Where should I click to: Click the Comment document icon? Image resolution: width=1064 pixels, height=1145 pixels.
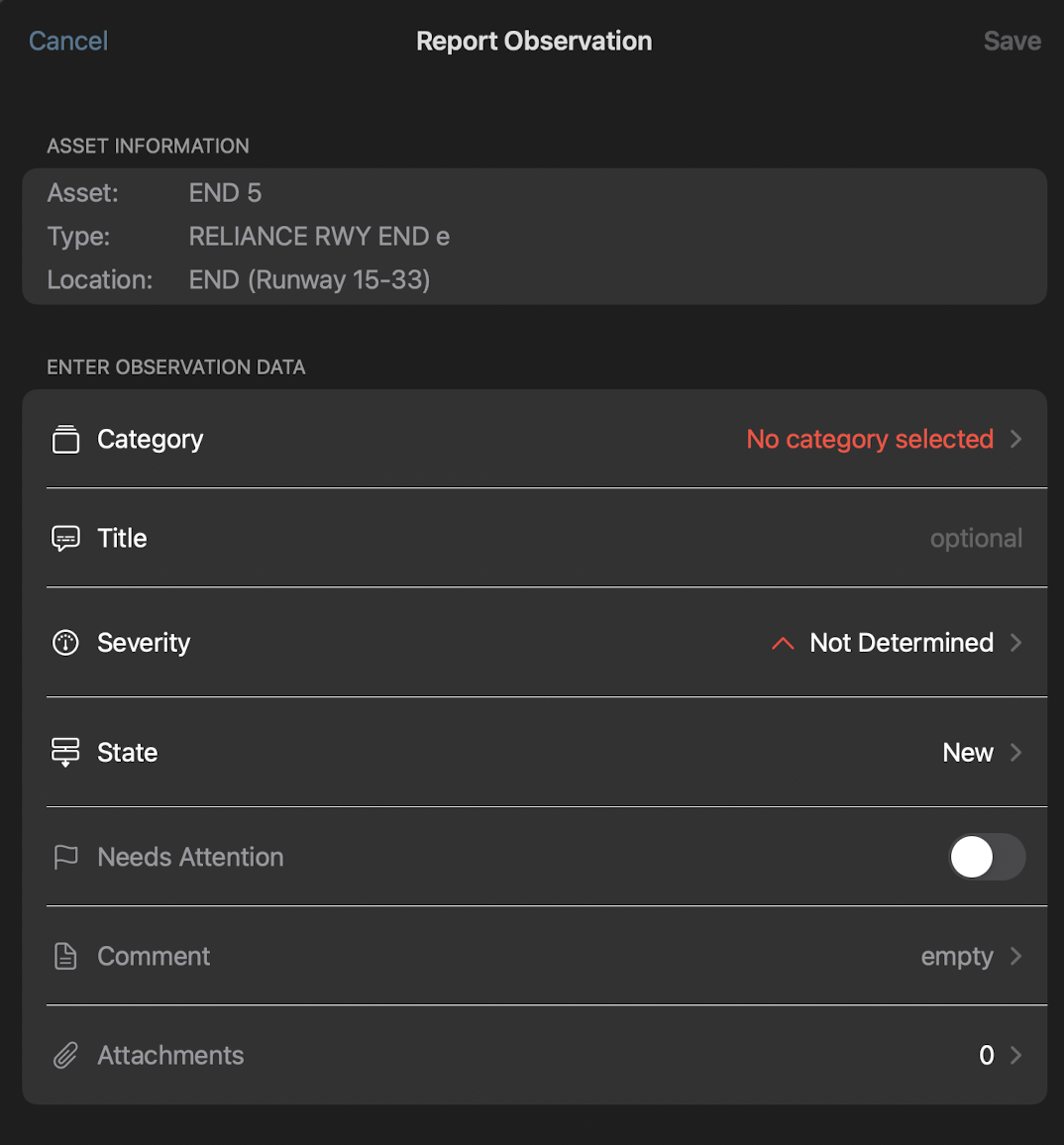click(x=65, y=956)
